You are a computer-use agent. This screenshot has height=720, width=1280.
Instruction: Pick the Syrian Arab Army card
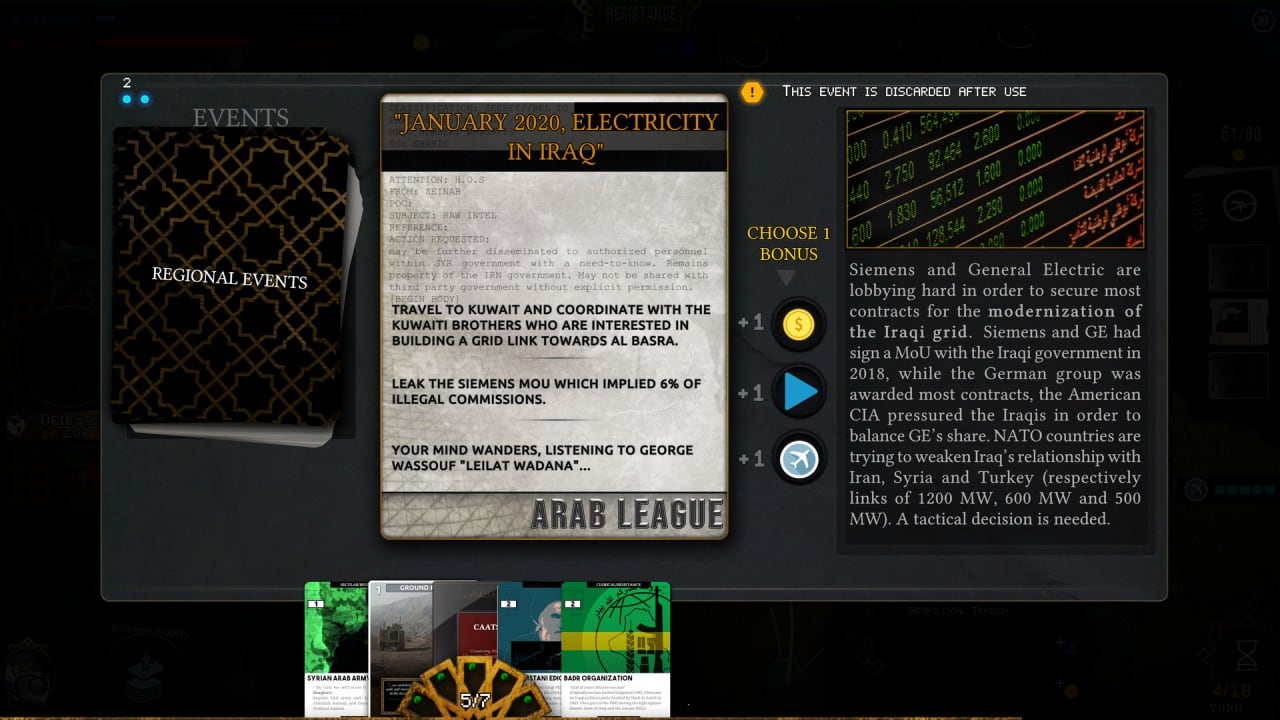[x=335, y=640]
